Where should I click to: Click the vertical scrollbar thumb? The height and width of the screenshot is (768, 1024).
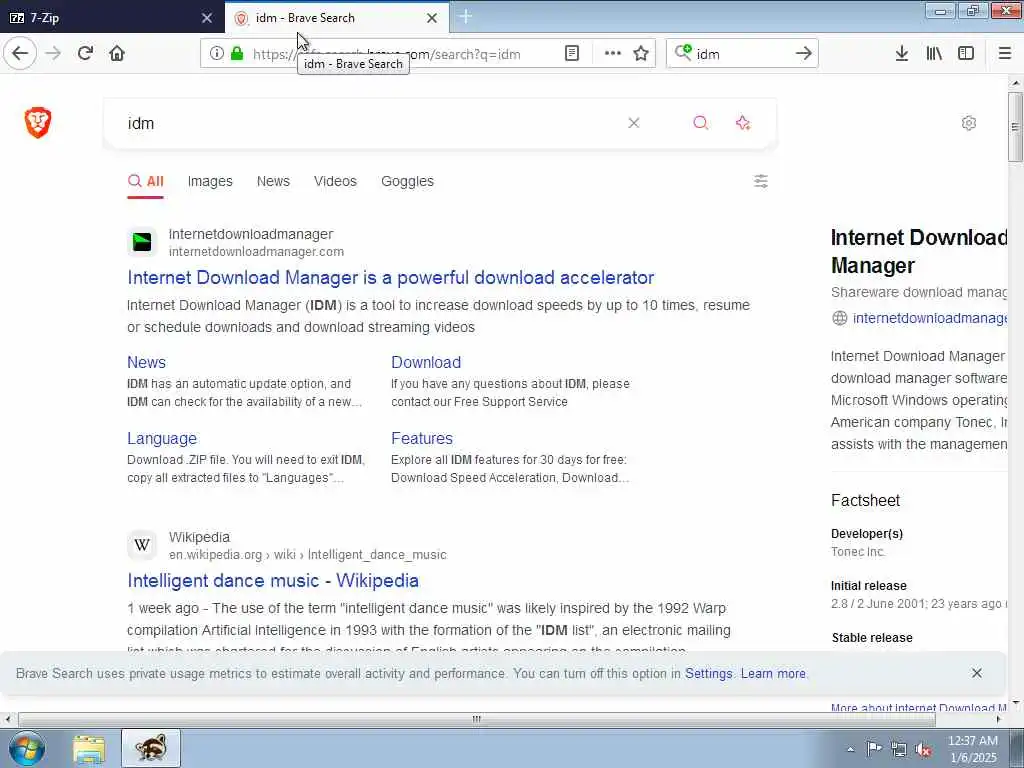pos(1015,126)
